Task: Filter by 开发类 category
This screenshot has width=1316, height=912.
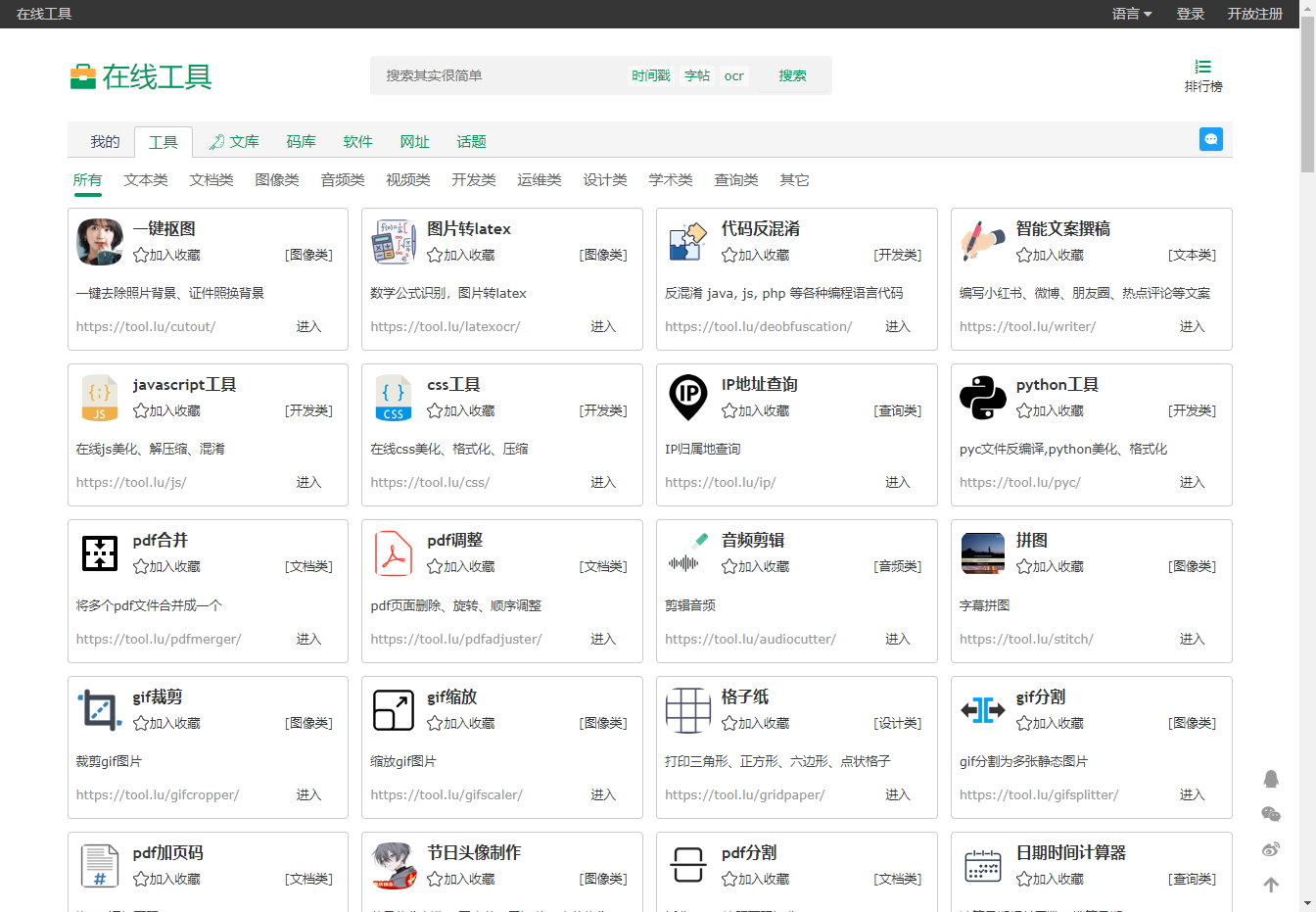Action: point(474,180)
